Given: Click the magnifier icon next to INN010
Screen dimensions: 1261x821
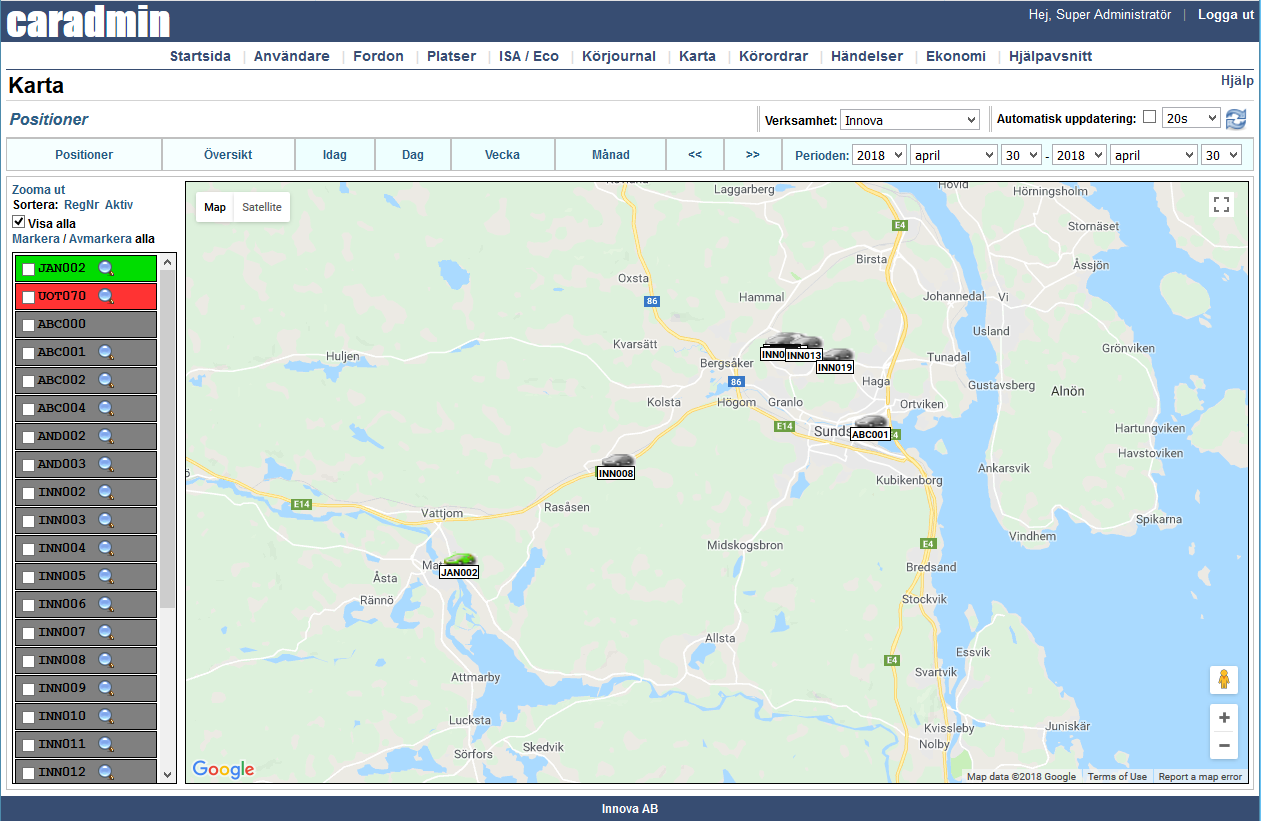Looking at the screenshot, I should point(106,716).
